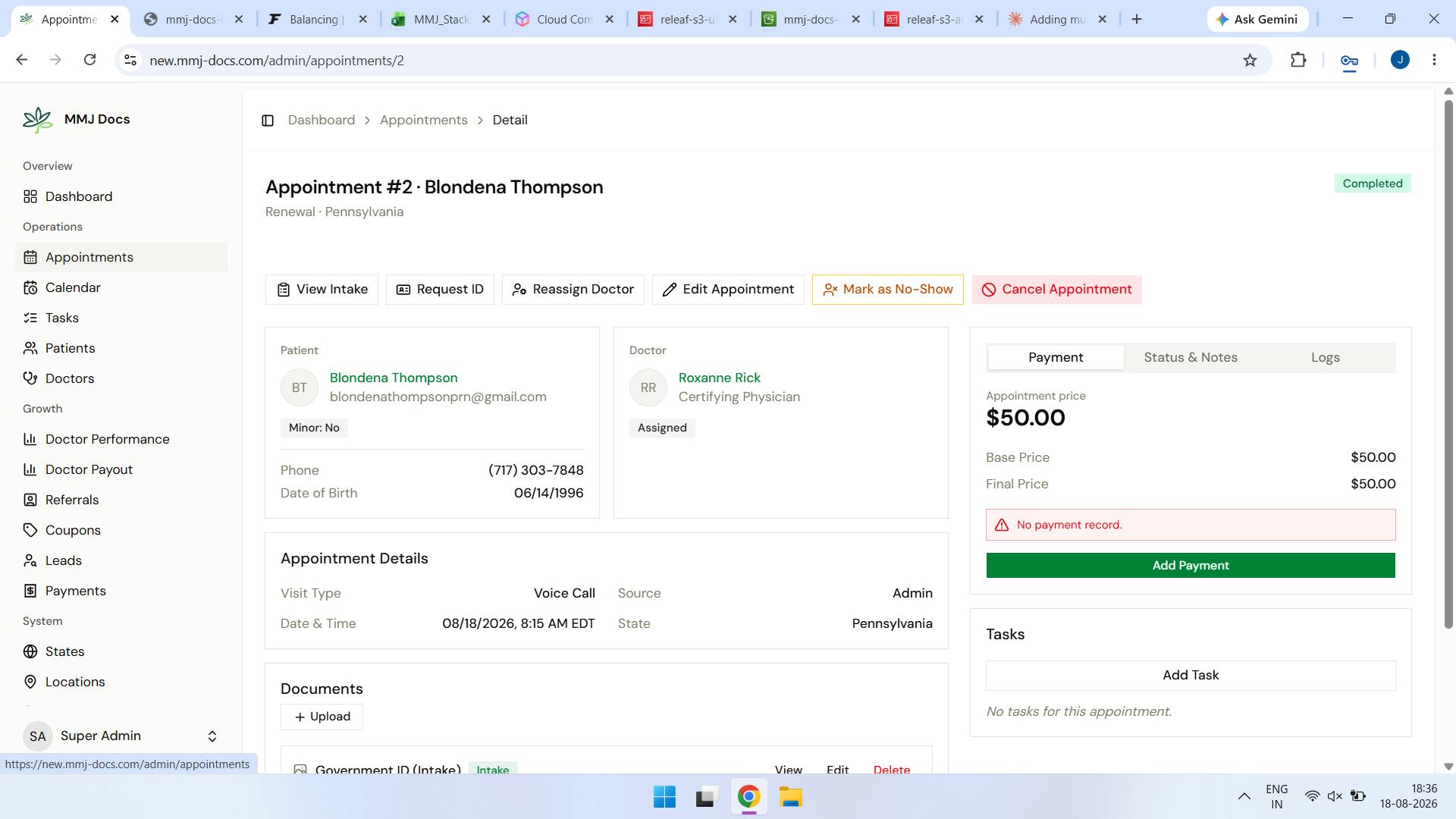Switch to Logs tab
The width and height of the screenshot is (1456, 819).
(x=1325, y=357)
